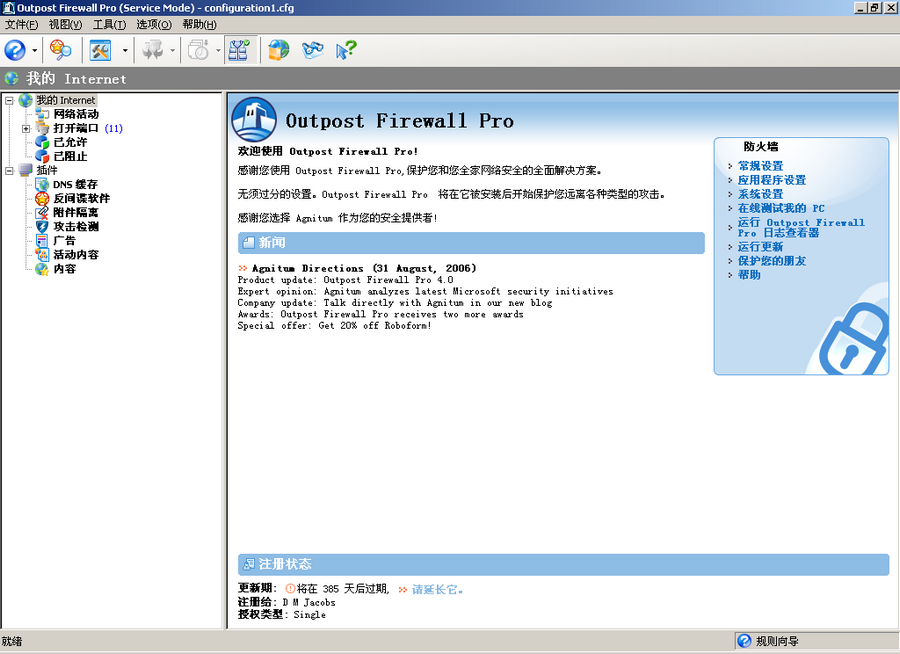Click the 内容 globe star icon
The image size is (900, 654).
[x=42, y=269]
